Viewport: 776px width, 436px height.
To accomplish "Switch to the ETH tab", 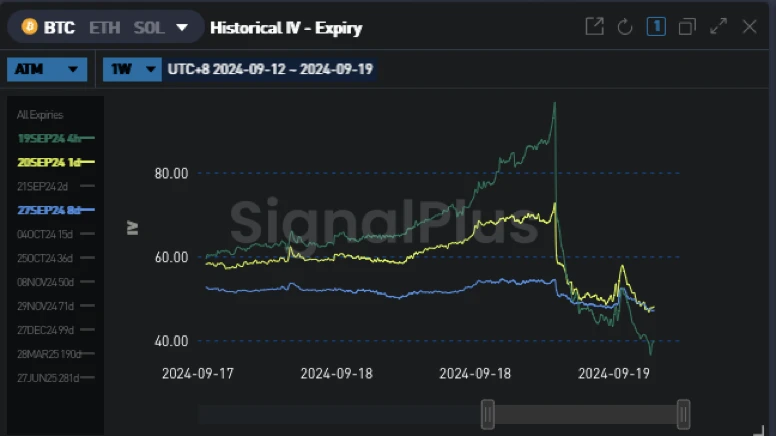I will point(104,27).
